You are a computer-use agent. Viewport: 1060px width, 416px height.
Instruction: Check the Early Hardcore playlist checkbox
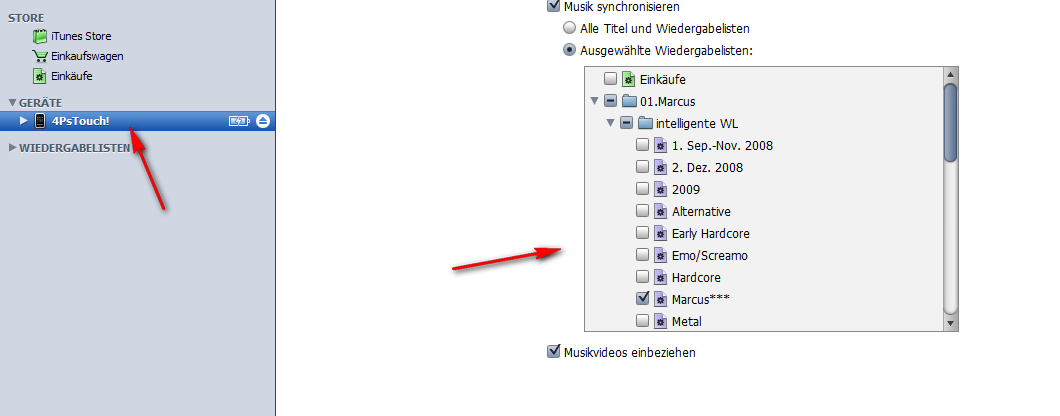click(x=643, y=233)
